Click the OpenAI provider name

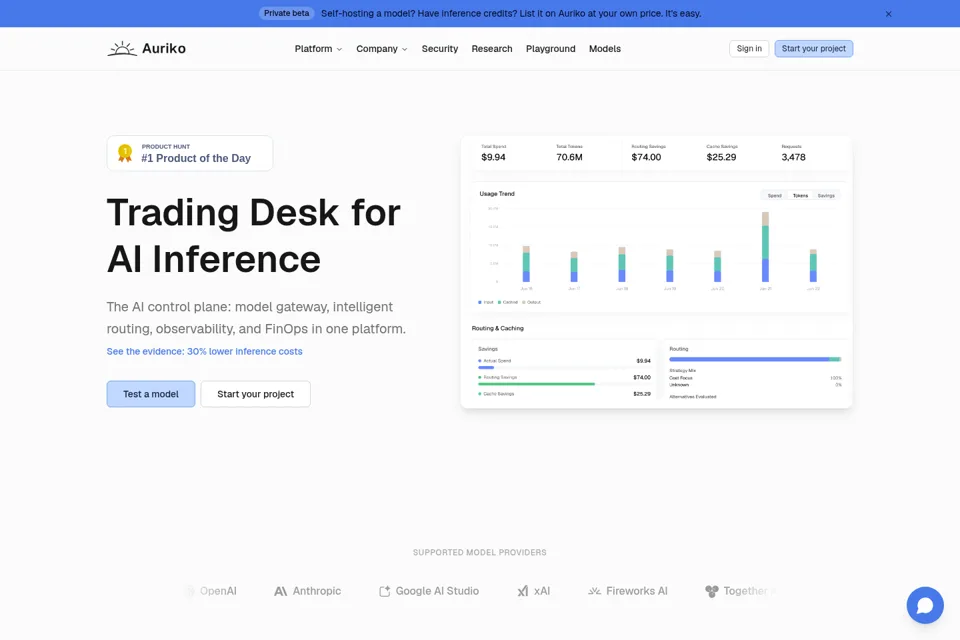tap(218, 591)
